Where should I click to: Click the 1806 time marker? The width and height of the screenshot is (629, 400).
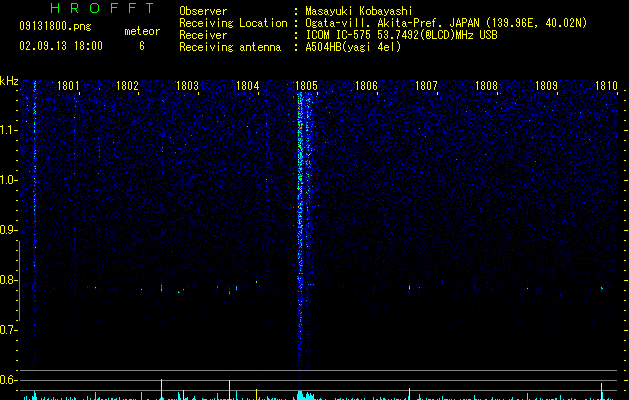tap(366, 86)
